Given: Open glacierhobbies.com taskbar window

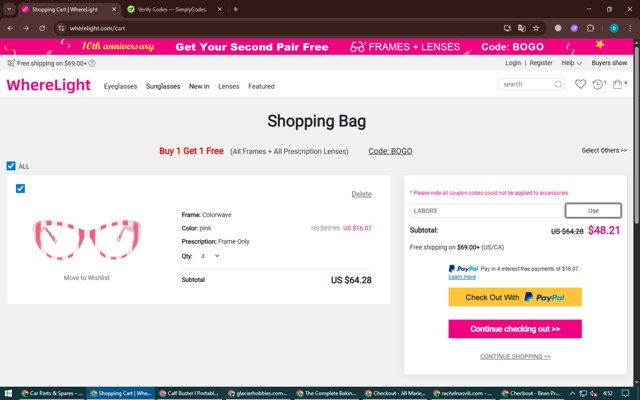Looking at the screenshot, I should (258, 393).
